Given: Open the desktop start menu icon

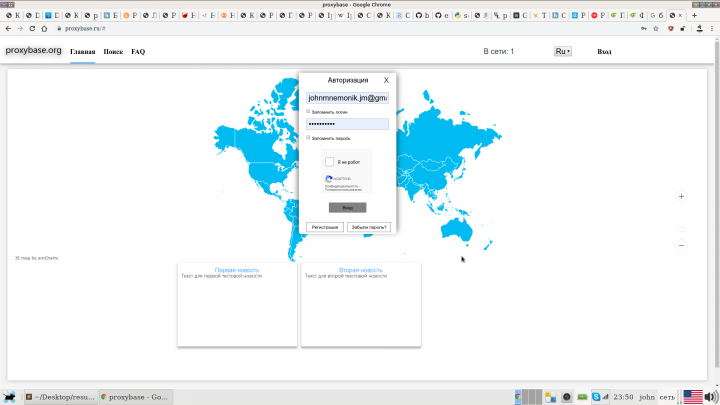Looking at the screenshot, I should [x=9, y=397].
